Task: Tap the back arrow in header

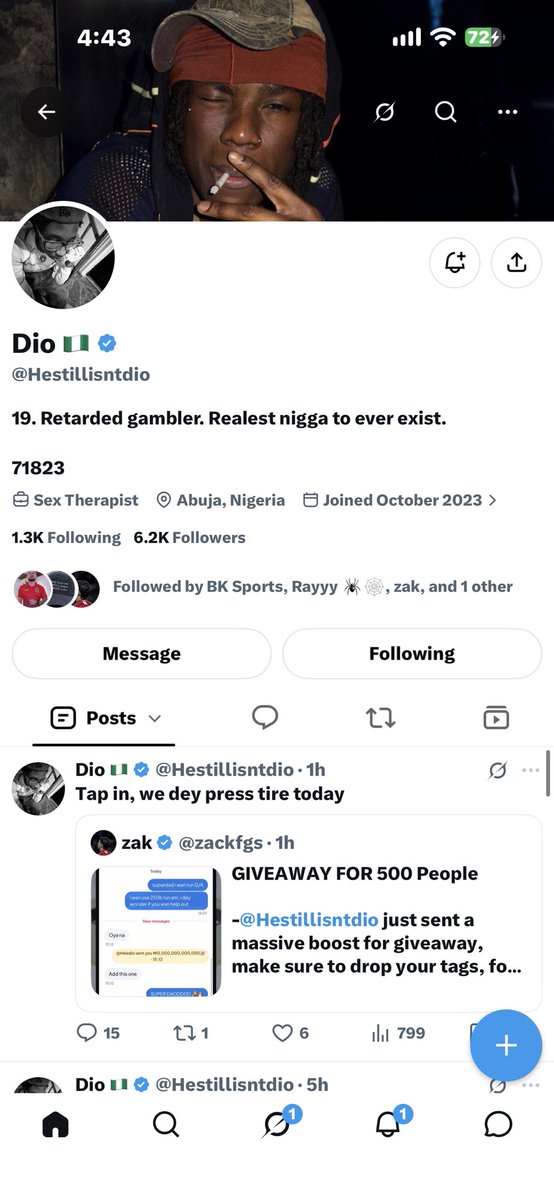Action: click(x=46, y=112)
